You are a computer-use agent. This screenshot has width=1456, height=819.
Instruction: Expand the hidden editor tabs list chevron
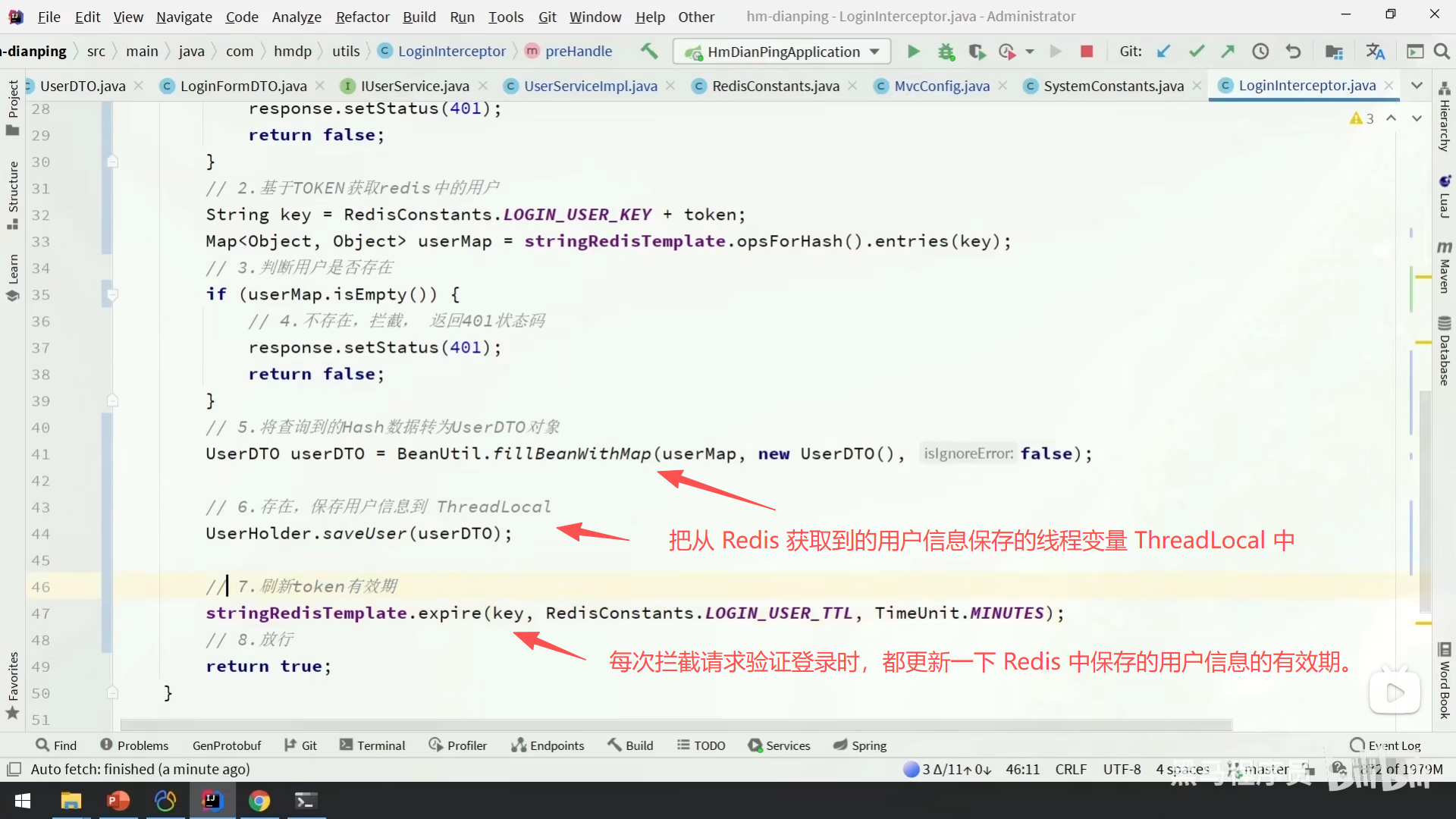click(1417, 86)
